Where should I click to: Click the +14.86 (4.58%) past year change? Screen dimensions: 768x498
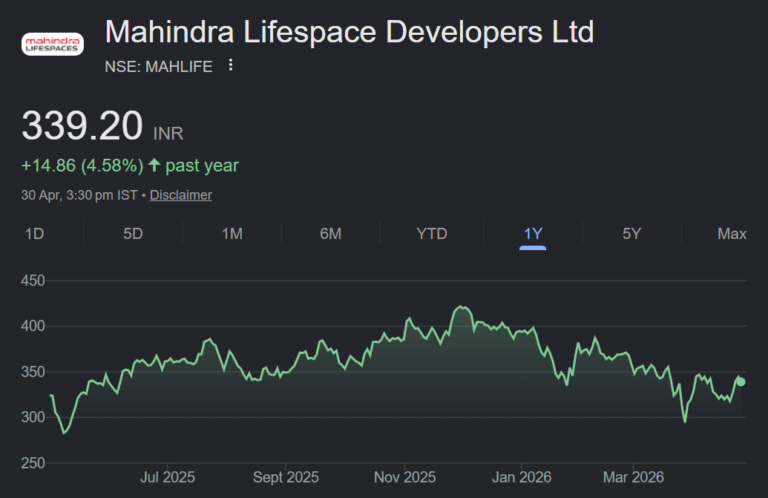[x=130, y=166]
